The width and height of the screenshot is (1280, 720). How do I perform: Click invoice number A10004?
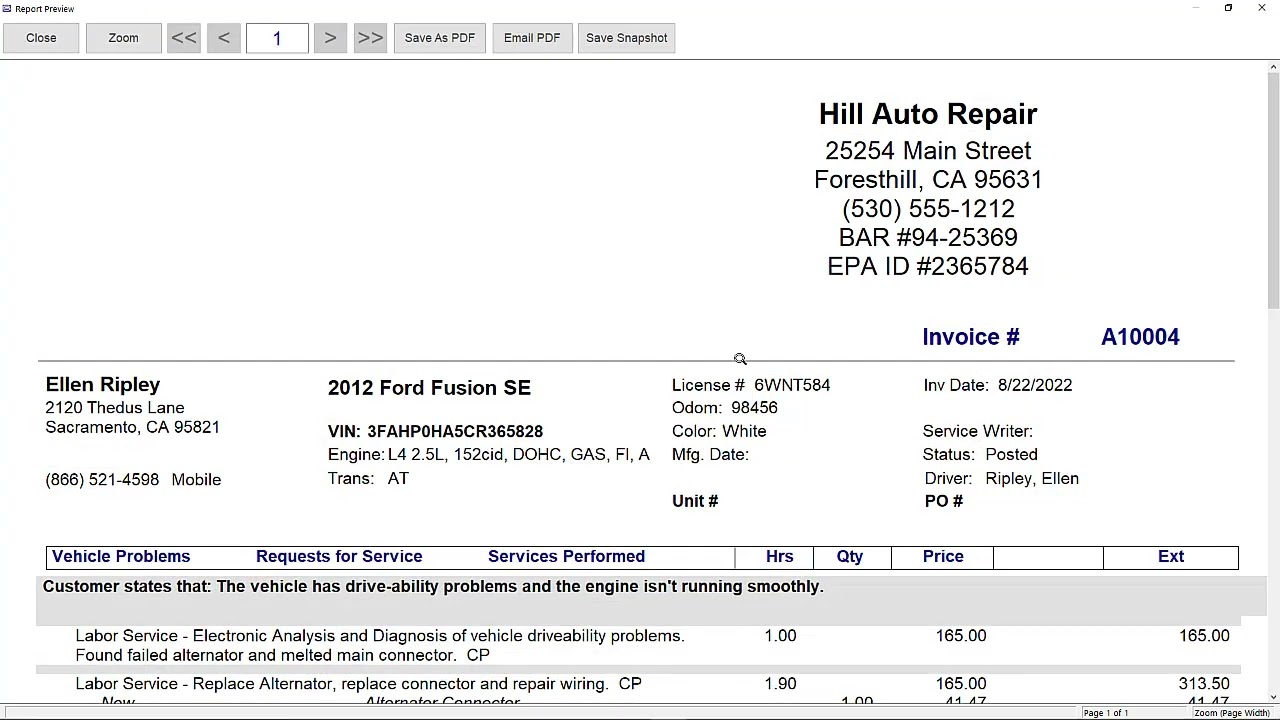[x=1140, y=337]
